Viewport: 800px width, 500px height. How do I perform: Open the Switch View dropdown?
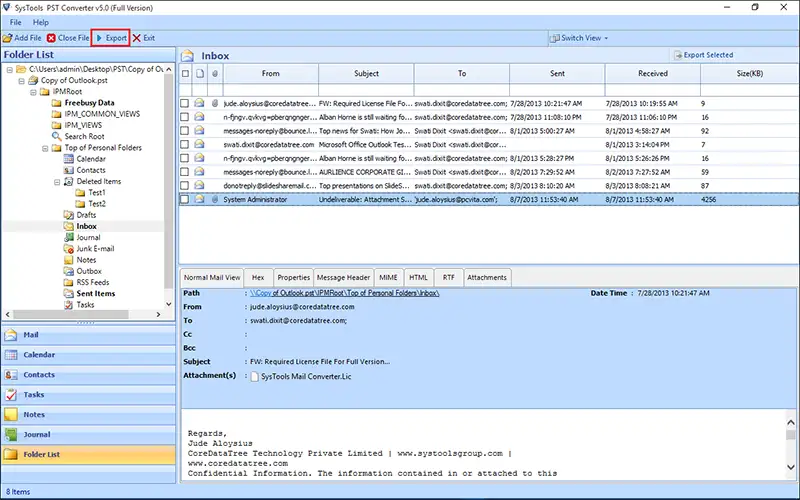(x=580, y=38)
